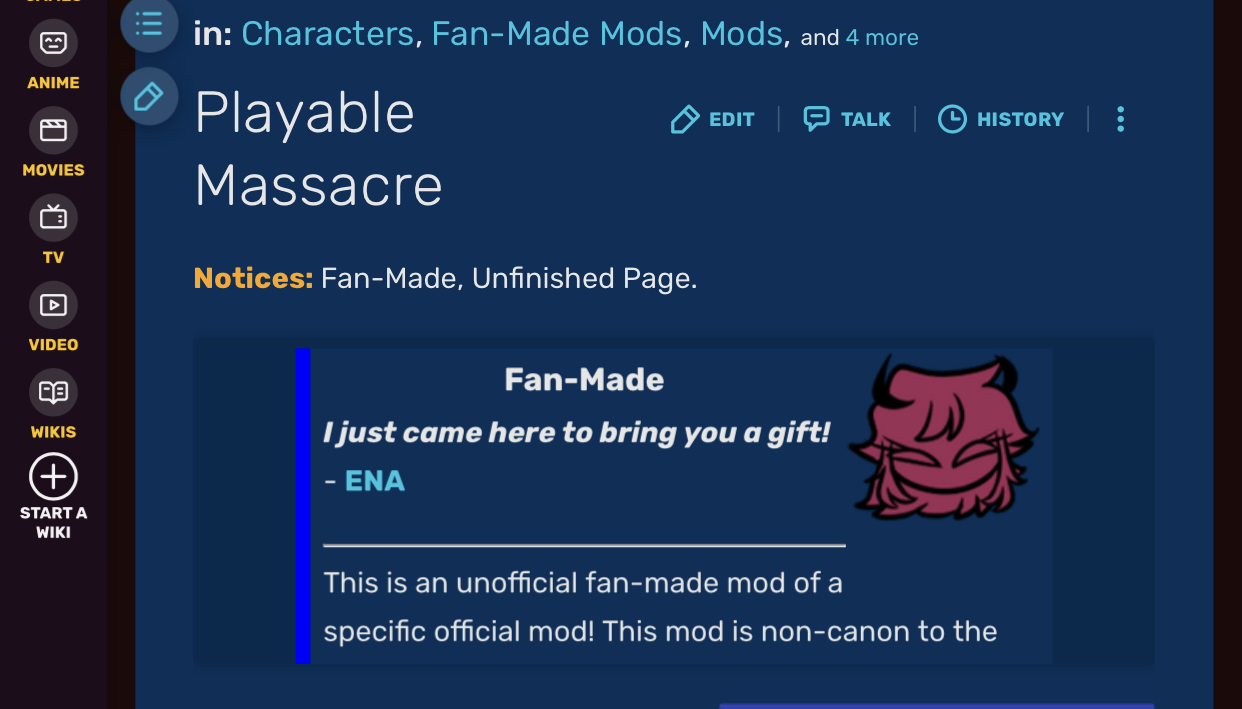Click the pink-haired character image

[x=942, y=441]
